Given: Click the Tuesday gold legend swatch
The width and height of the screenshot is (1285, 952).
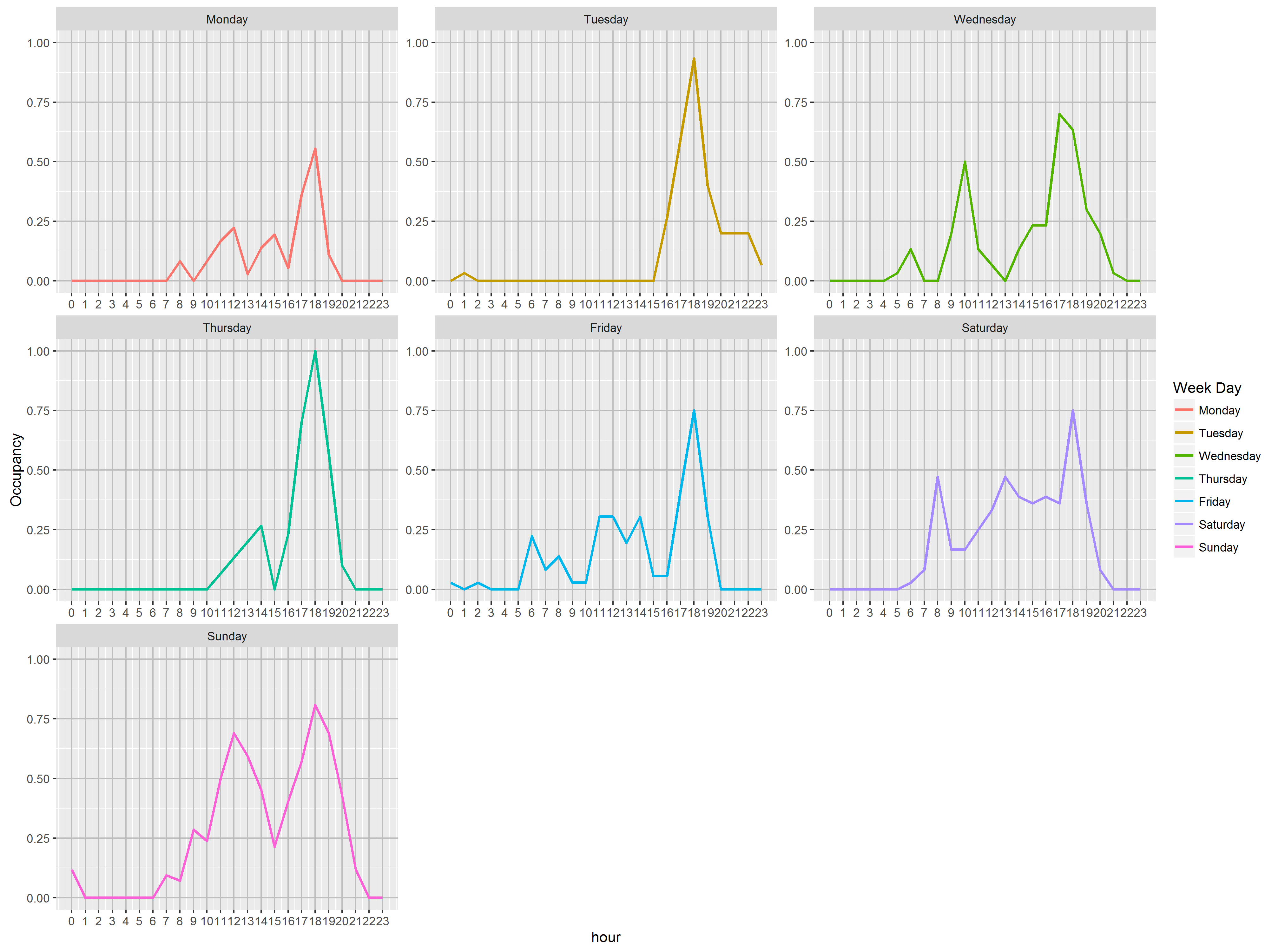Looking at the screenshot, I should click(x=1183, y=433).
